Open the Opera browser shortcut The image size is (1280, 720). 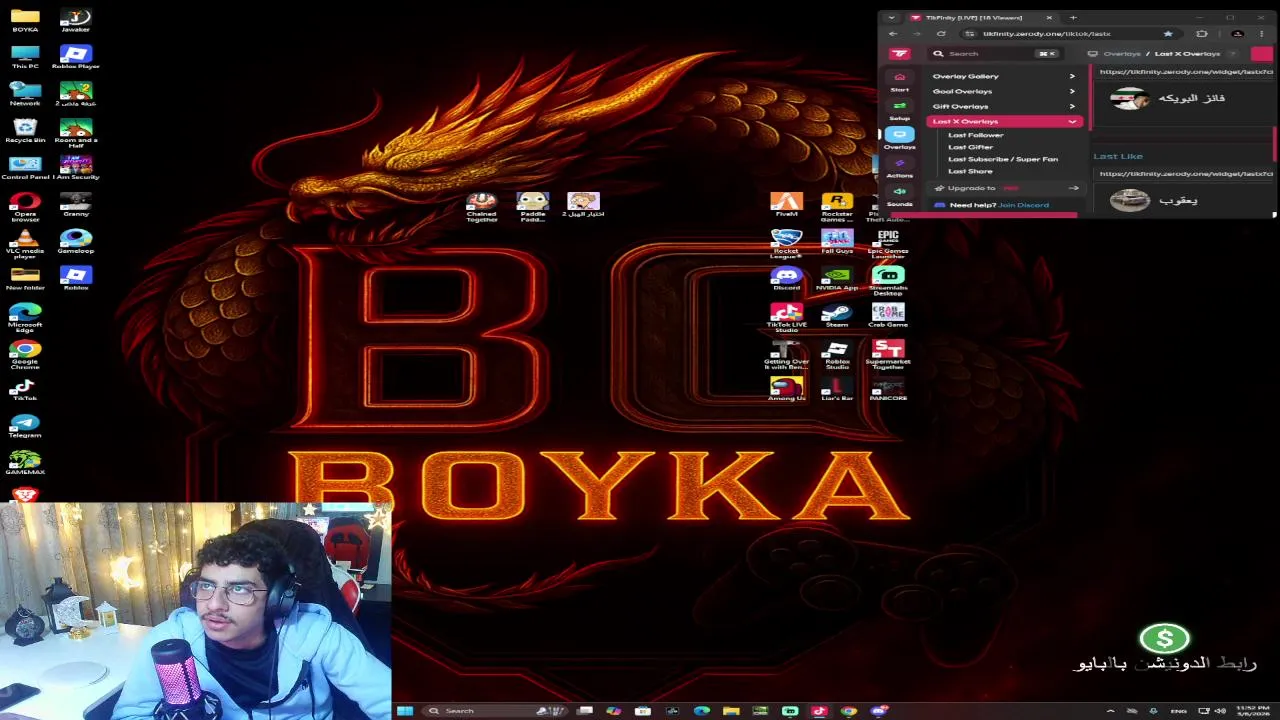(25, 208)
